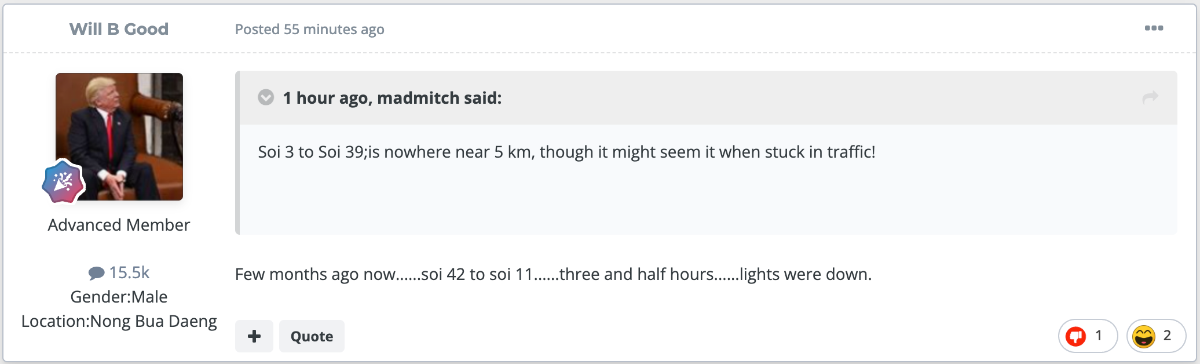Screen dimensions: 1200x364
Task: Click the Advanced Member rank label
Action: click(x=119, y=225)
